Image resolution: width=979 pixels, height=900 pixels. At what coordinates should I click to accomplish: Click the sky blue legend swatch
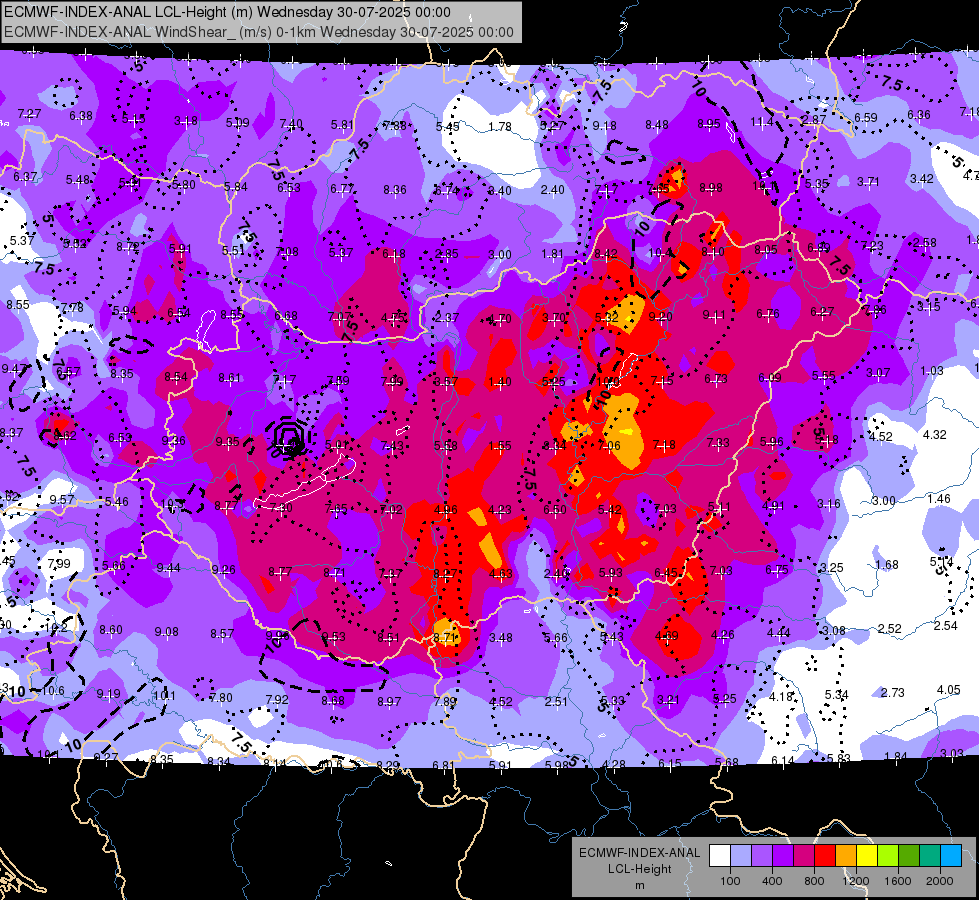click(951, 856)
